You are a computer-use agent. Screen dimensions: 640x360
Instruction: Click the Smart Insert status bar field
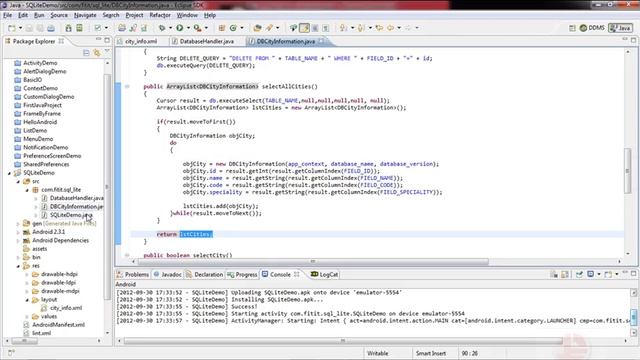[x=431, y=353]
